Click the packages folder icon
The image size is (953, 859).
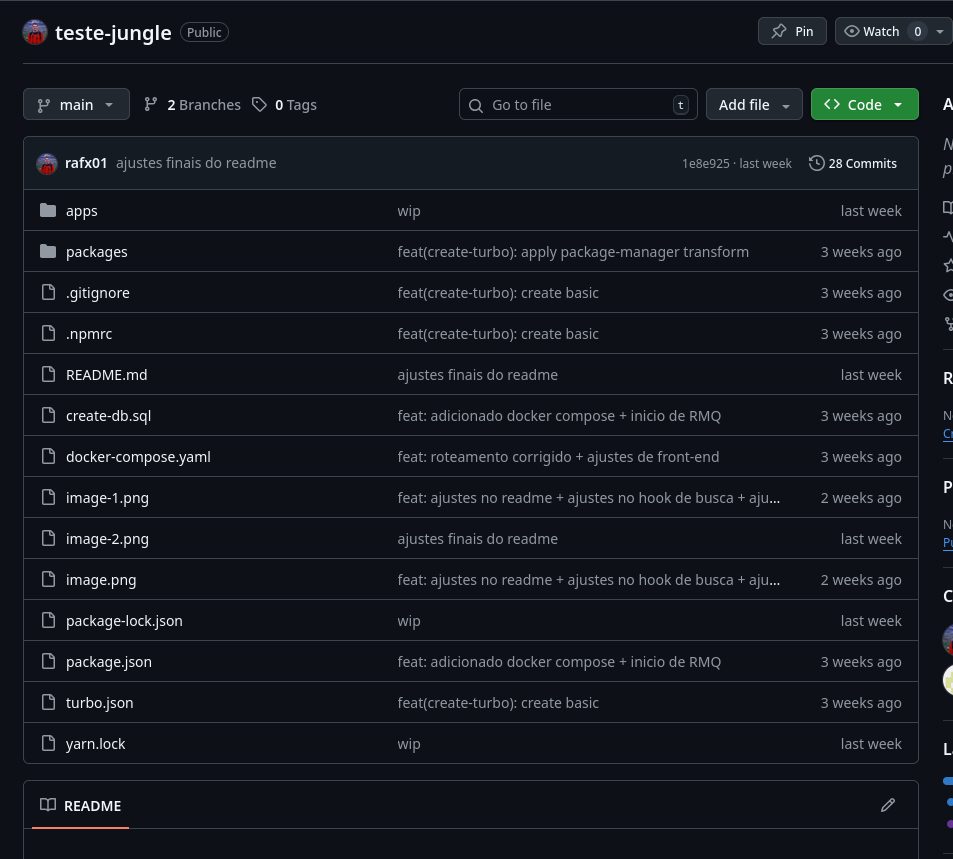tap(47, 252)
